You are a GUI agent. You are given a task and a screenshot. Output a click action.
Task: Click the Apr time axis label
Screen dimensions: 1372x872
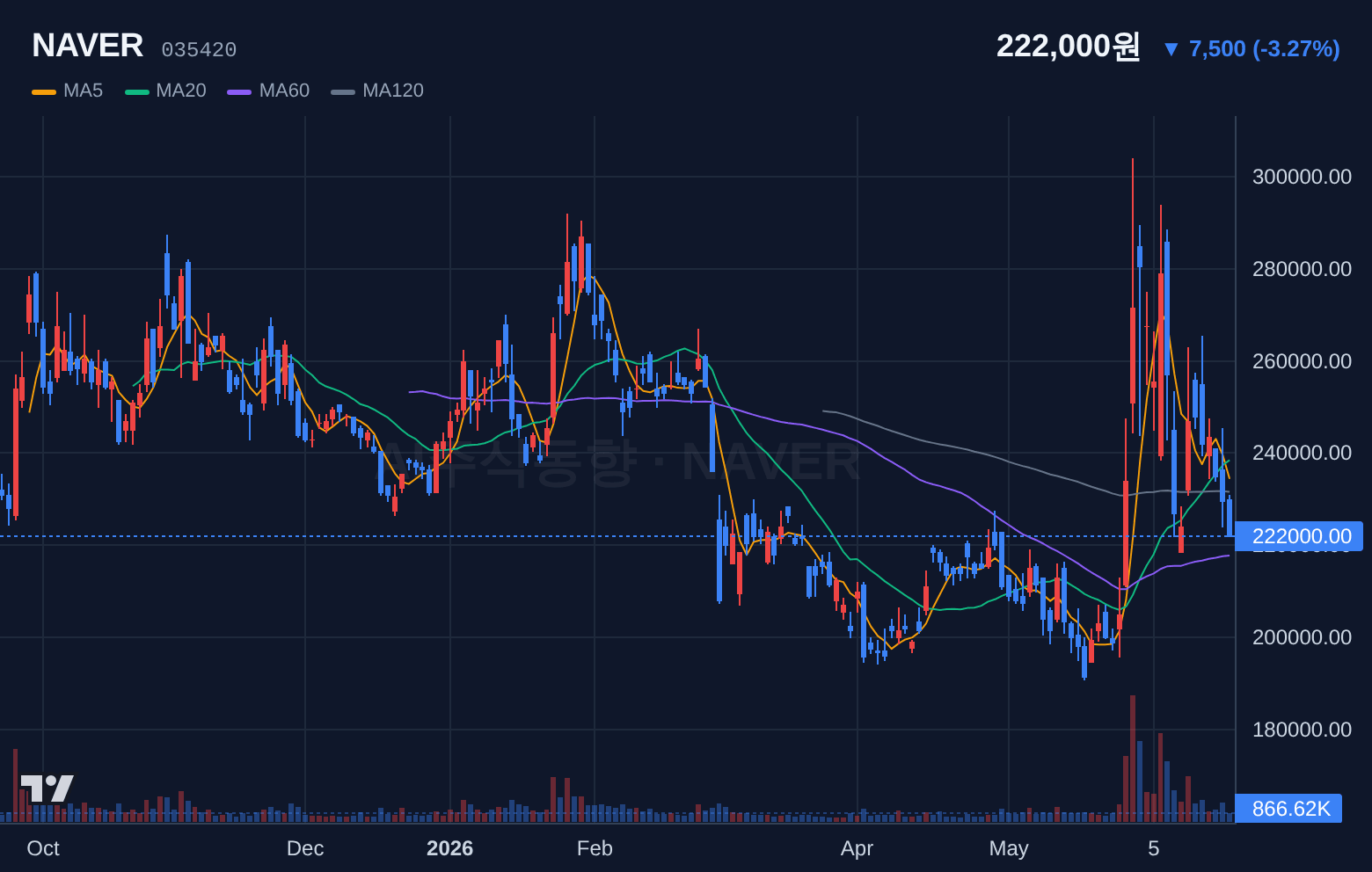pyautogui.click(x=857, y=848)
